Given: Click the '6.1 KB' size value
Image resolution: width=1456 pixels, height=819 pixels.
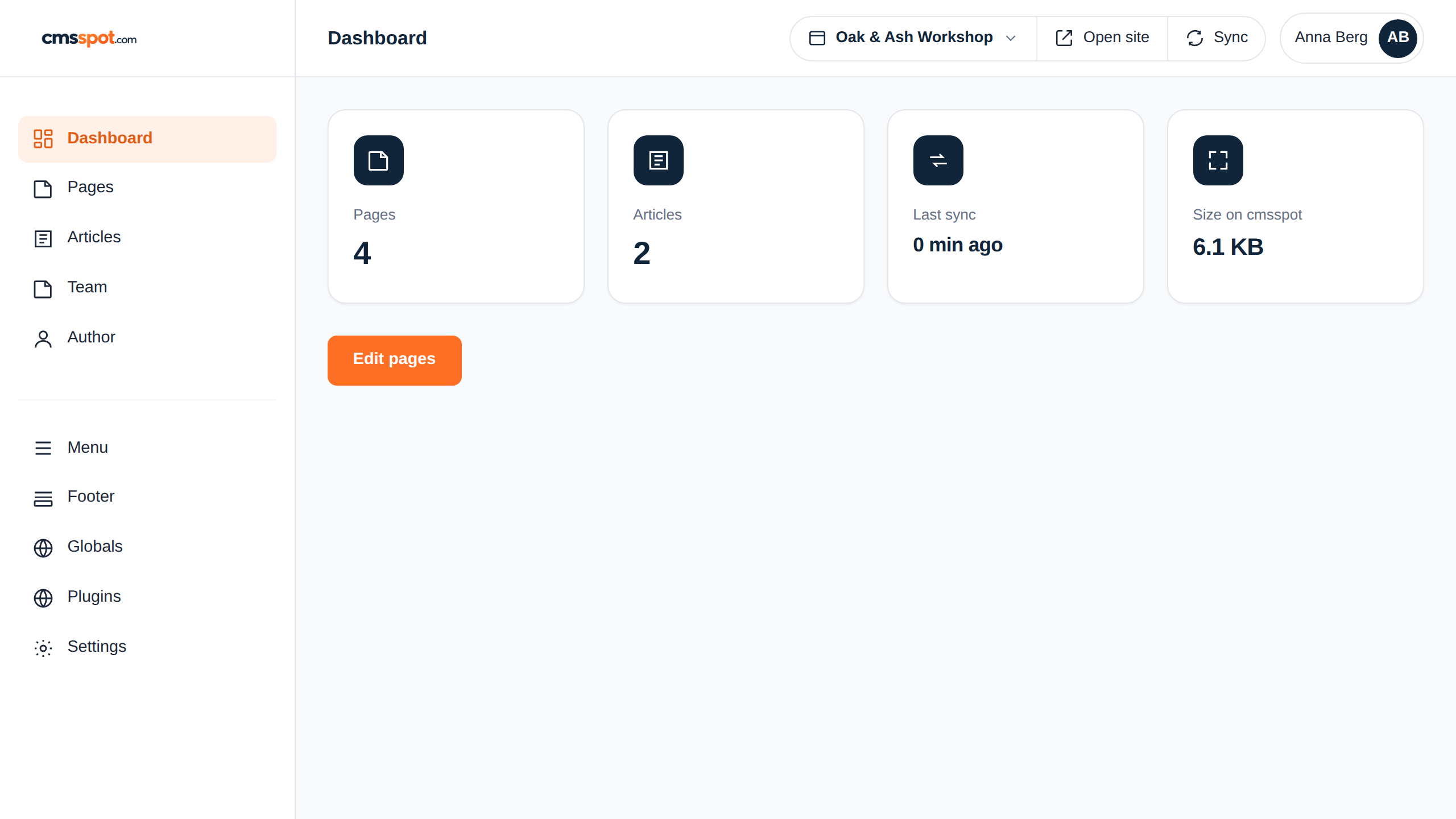Looking at the screenshot, I should click(1228, 247).
